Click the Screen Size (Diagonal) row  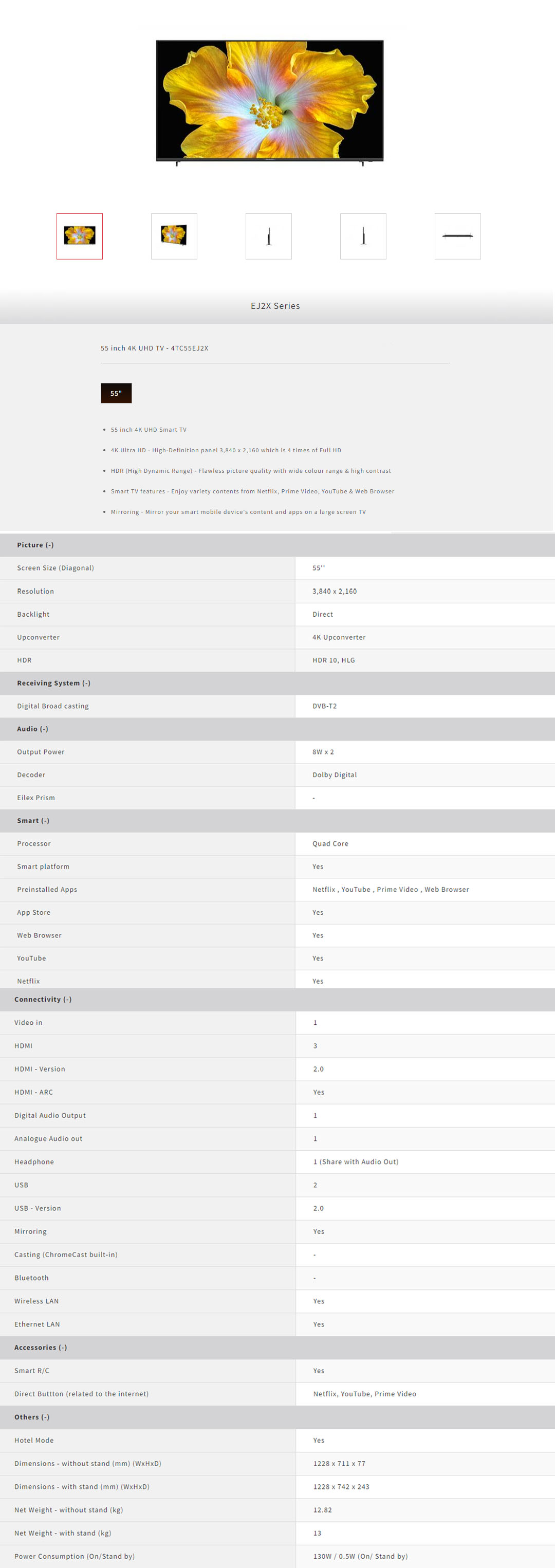[55, 568]
